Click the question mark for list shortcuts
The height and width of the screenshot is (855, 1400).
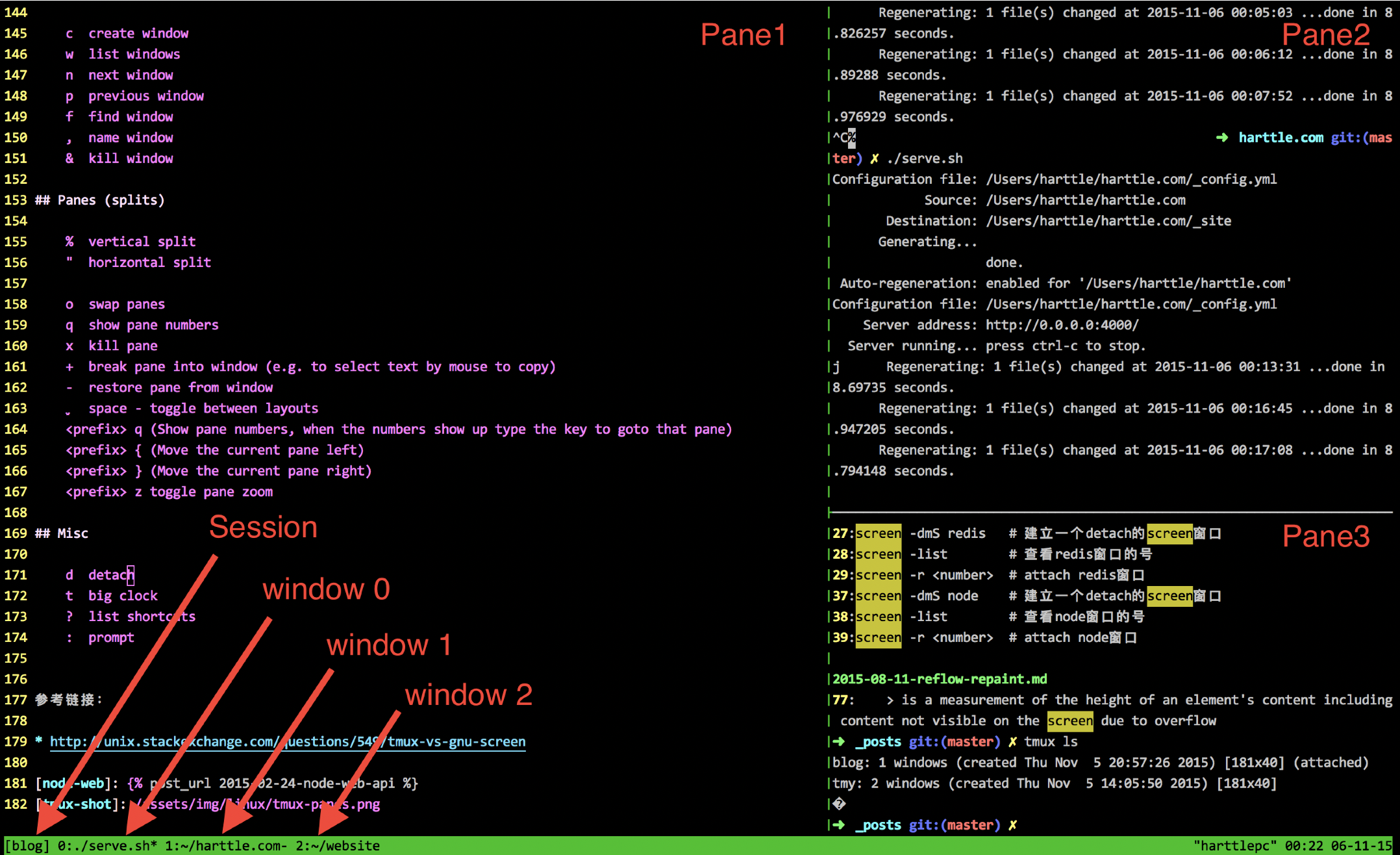pos(69,617)
